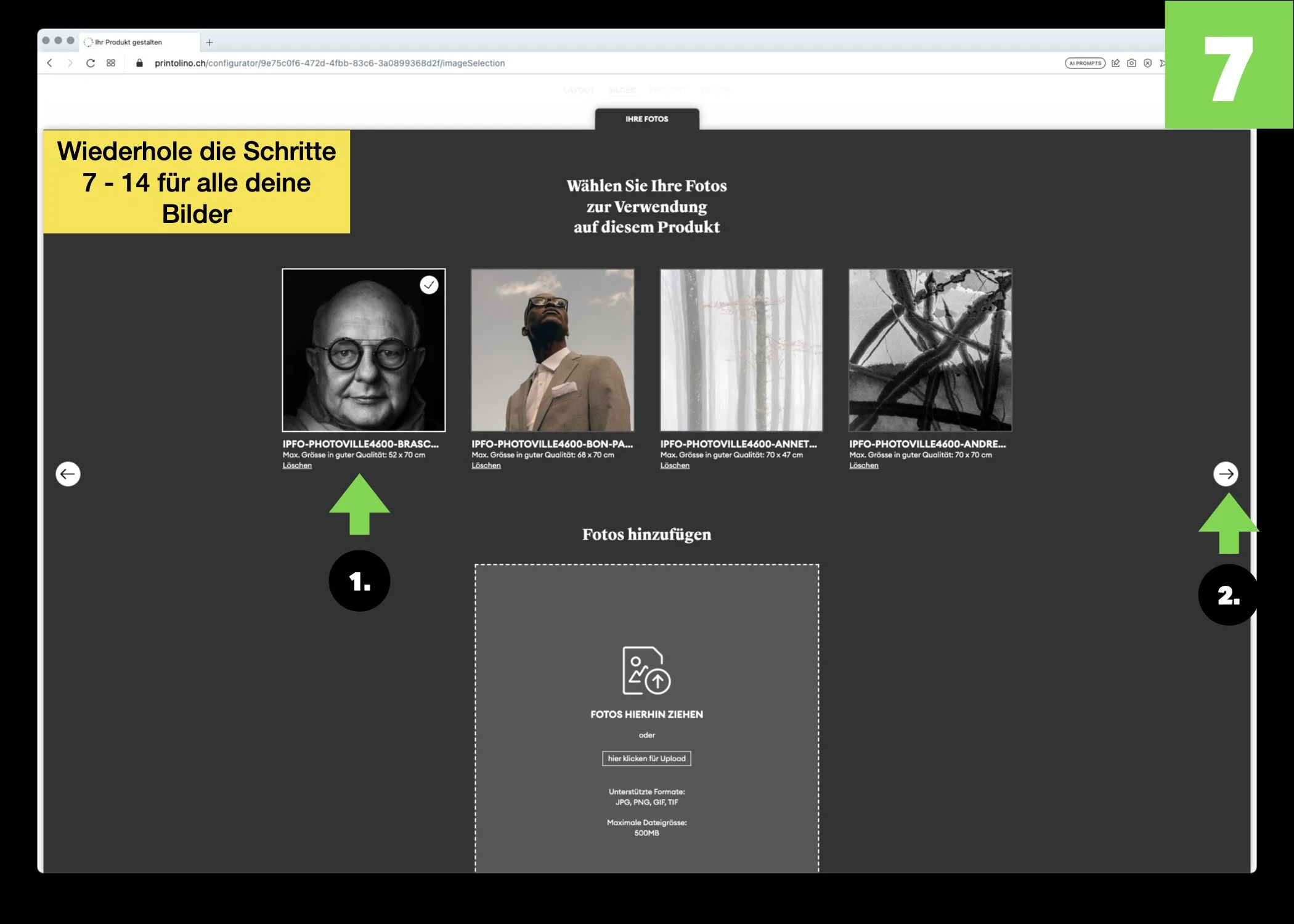The image size is (1294, 924).
Task: Click Löschen under the ANDRE abstract photo
Action: click(x=863, y=466)
